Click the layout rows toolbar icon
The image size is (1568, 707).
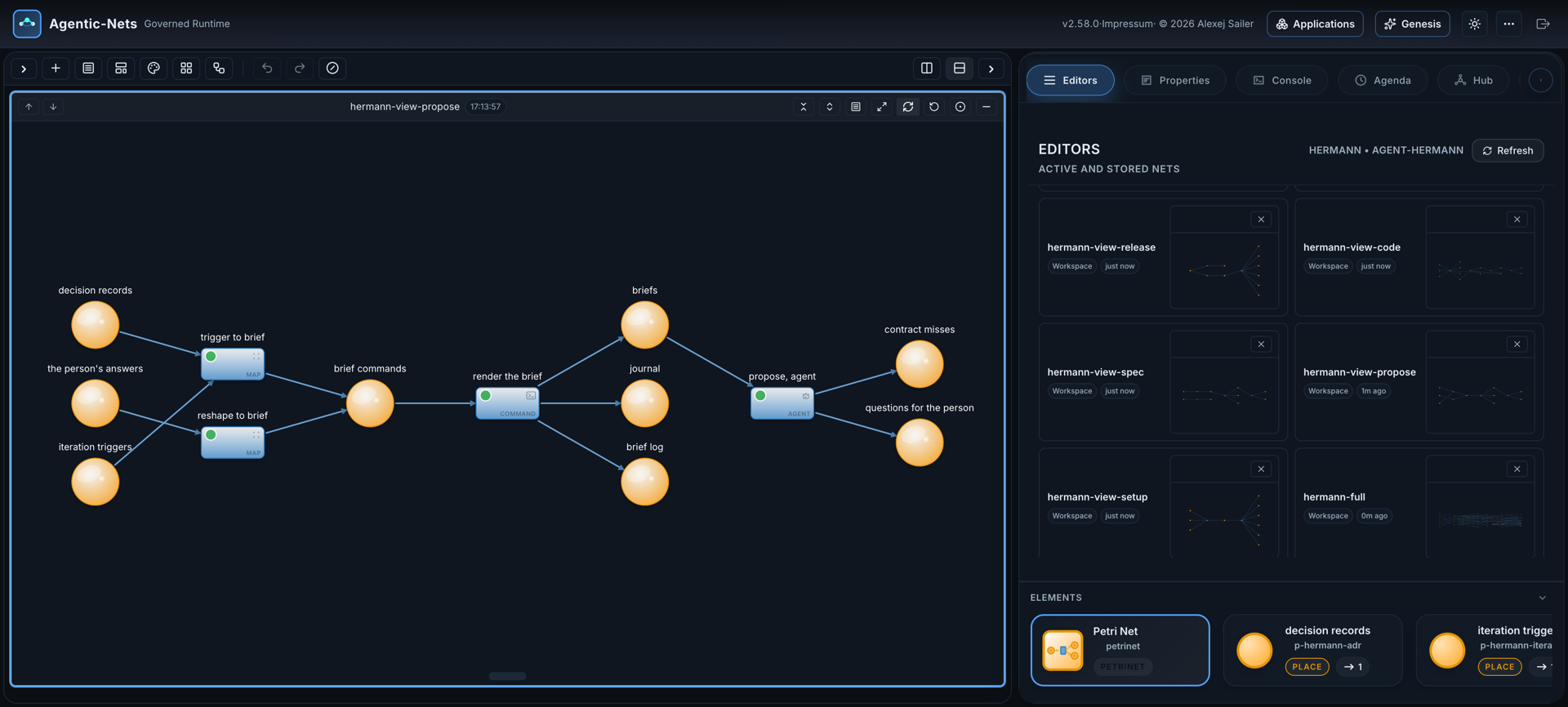click(121, 69)
